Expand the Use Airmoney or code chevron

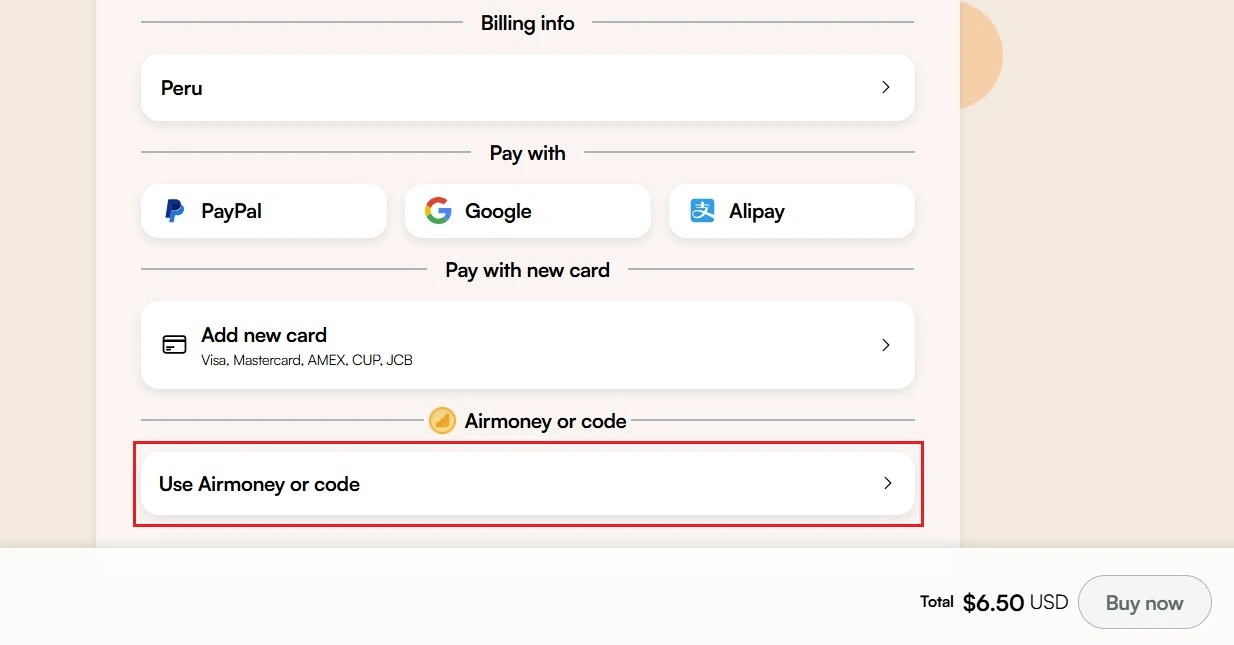coord(886,483)
